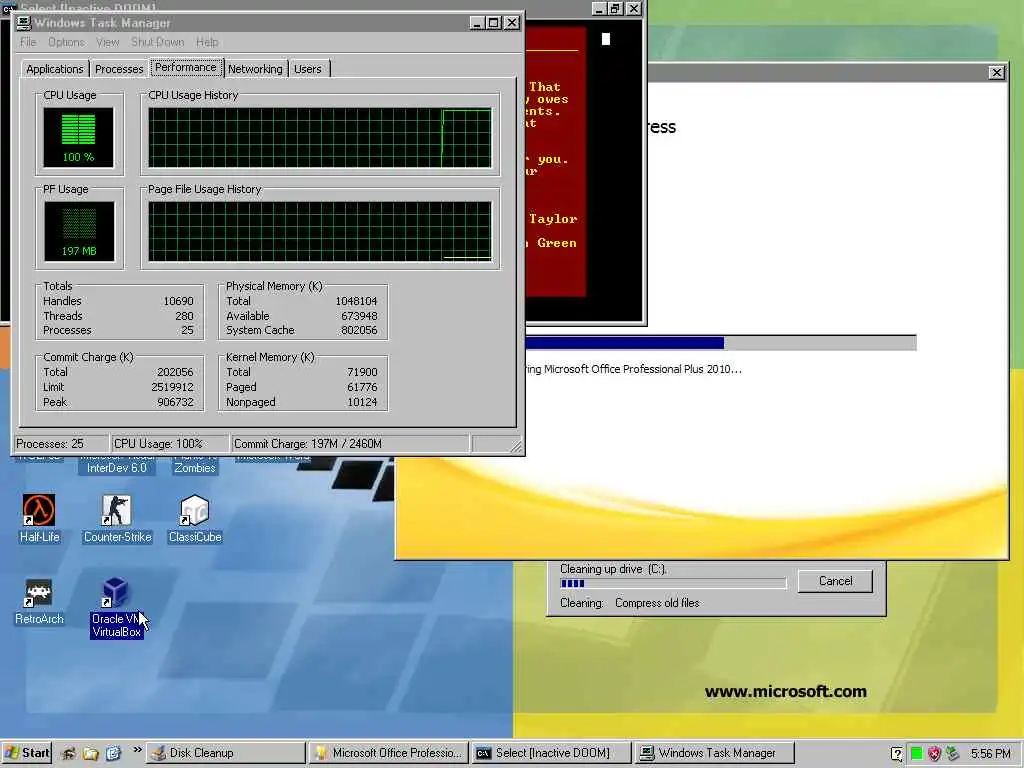This screenshot has height=768, width=1024.
Task: Open the Start menu
Action: (26, 753)
